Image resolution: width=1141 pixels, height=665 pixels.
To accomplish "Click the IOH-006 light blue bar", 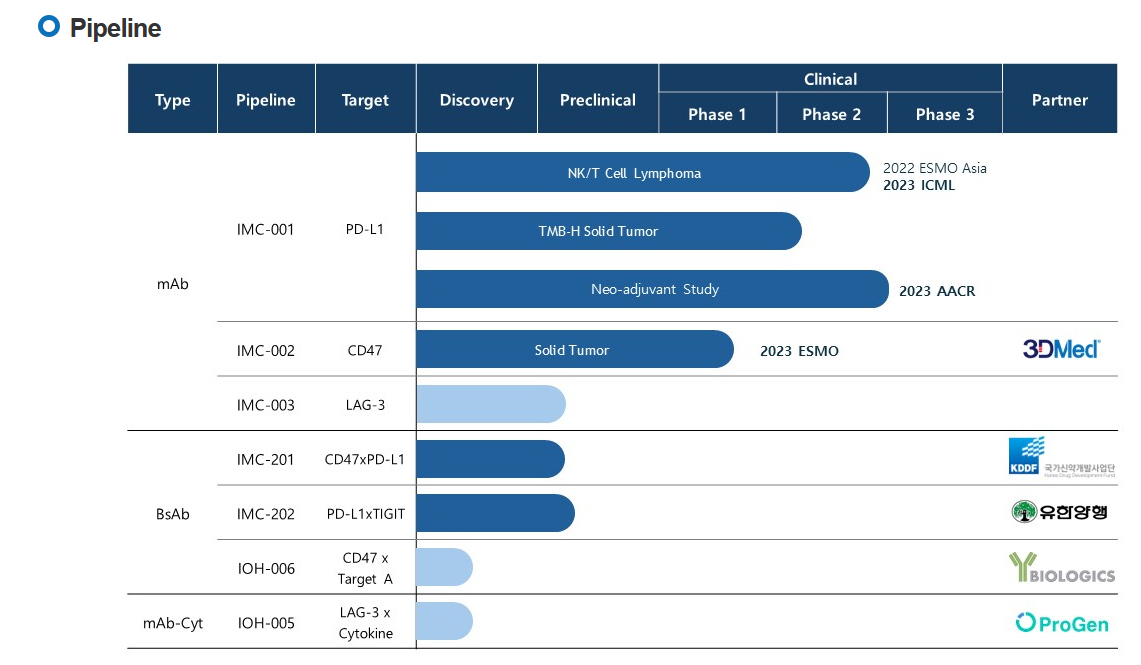I will coord(445,568).
